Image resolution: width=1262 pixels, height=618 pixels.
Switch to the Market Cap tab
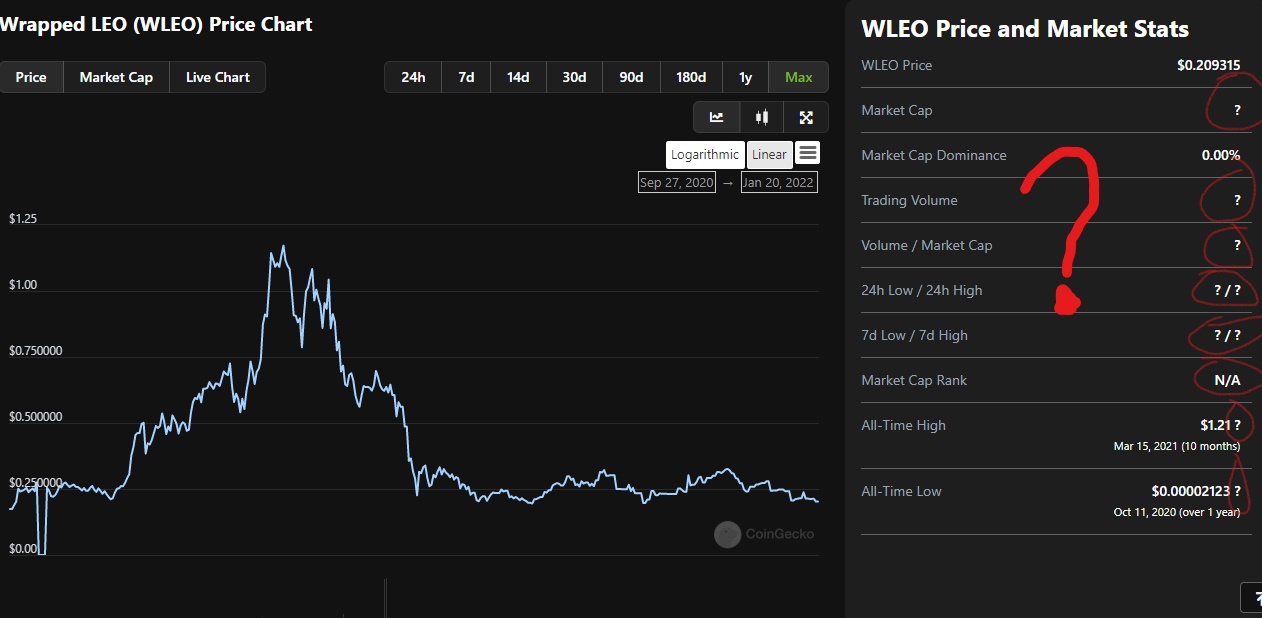[x=116, y=77]
